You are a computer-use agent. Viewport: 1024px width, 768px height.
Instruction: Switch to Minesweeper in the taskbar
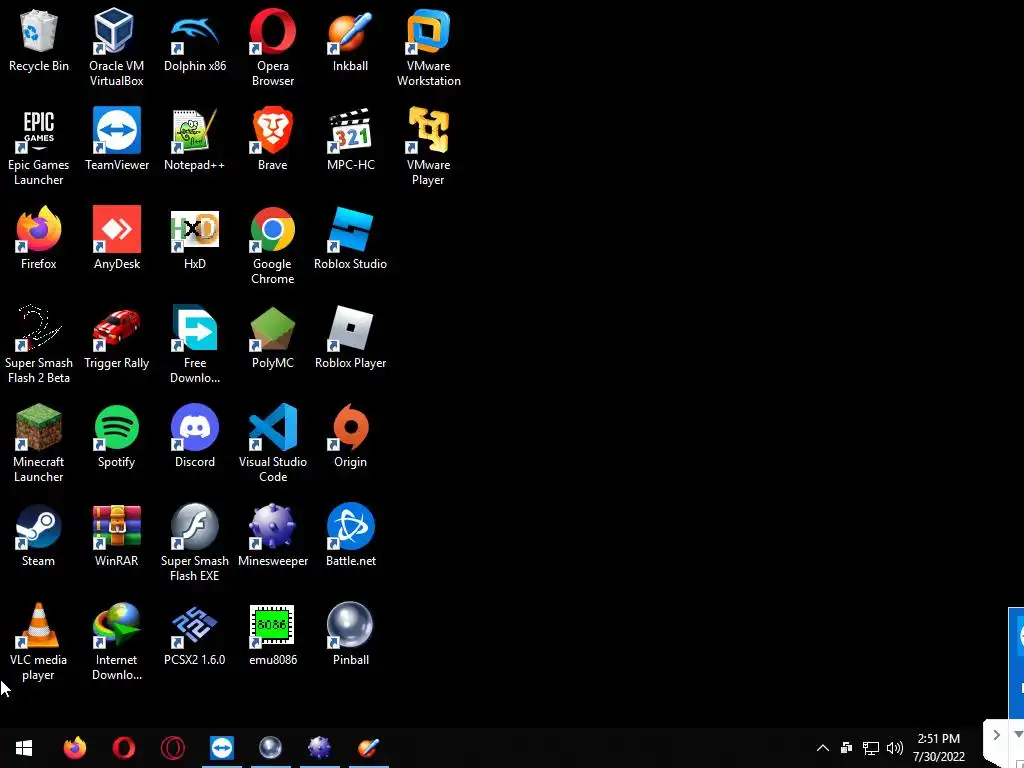(x=319, y=748)
